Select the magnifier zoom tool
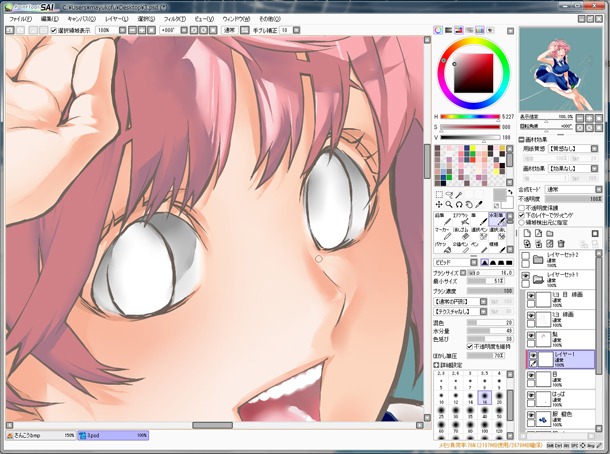This screenshot has width=610, height=454. tap(447, 204)
